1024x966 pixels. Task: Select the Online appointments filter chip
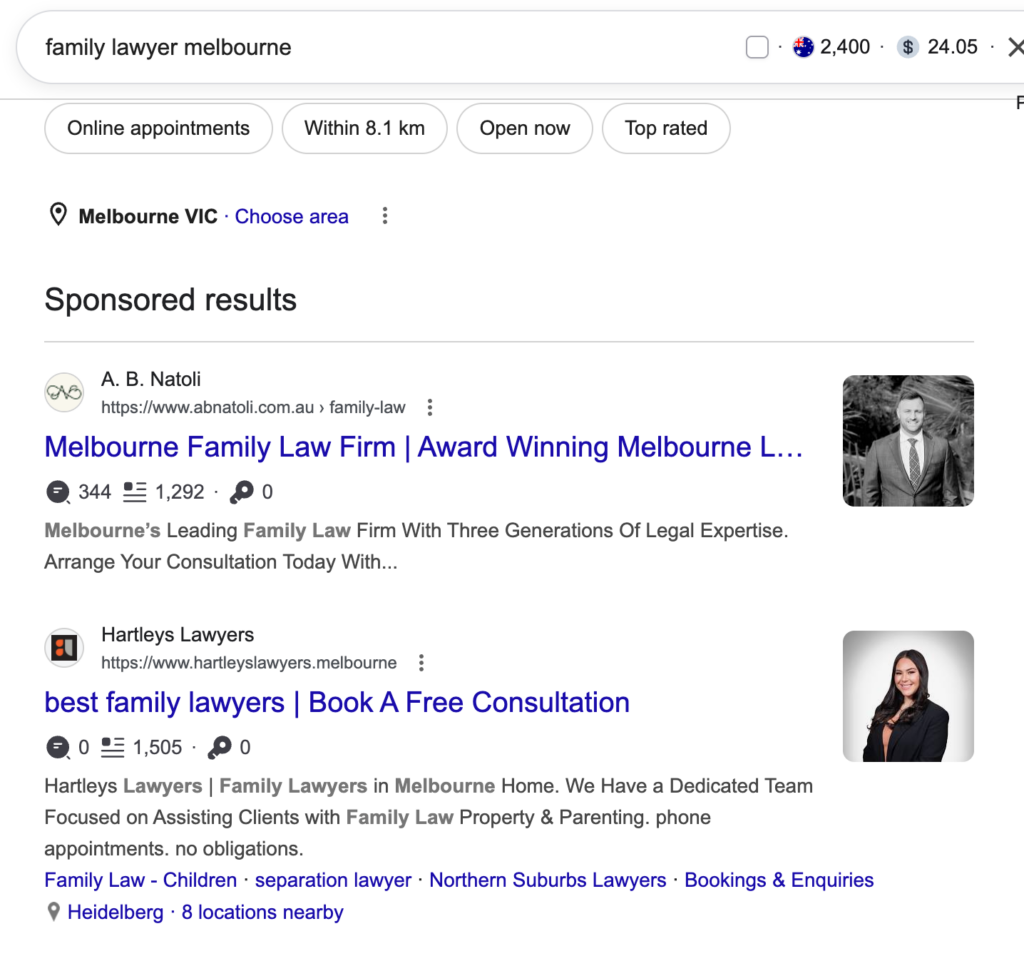pos(159,128)
